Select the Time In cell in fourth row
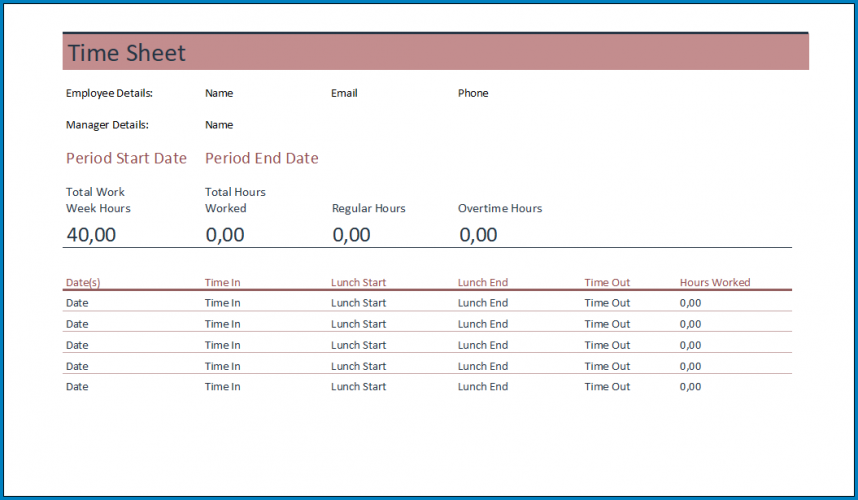This screenshot has width=858, height=500. tap(223, 366)
